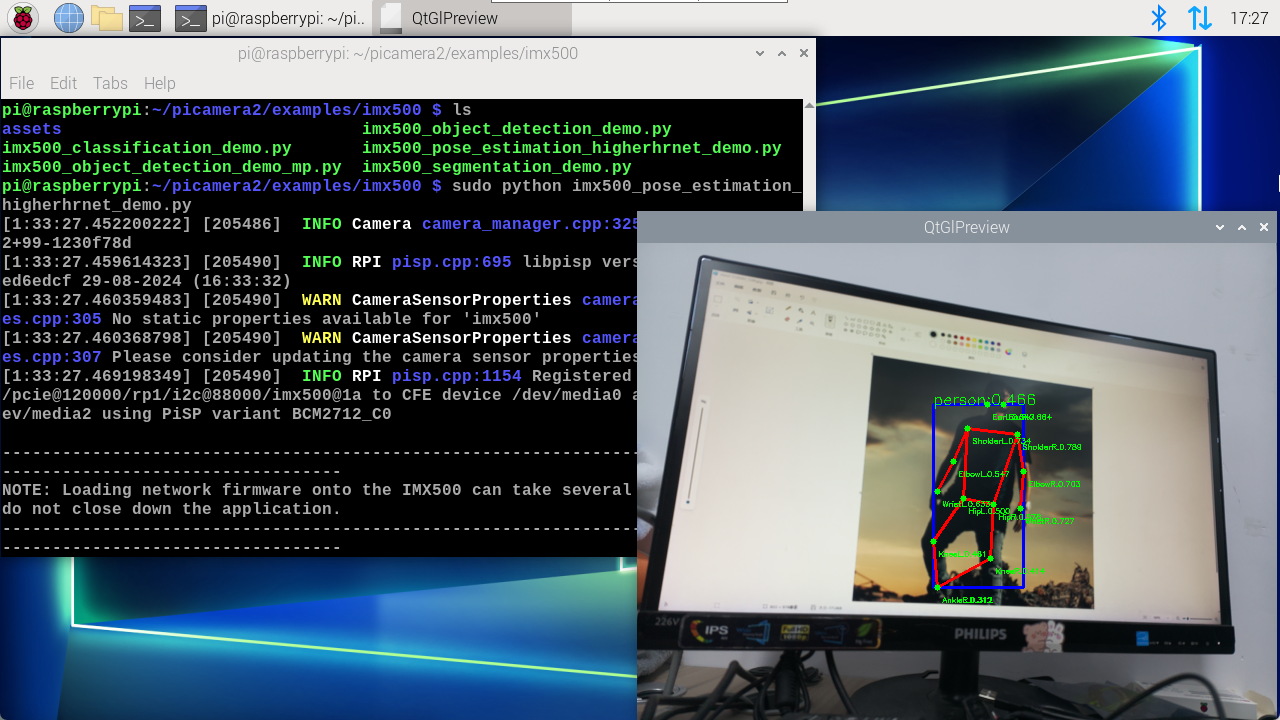Click "imx500_object_detection_demo.py" in the terminal listing
Image resolution: width=1280 pixels, height=720 pixels.
pyautogui.click(x=517, y=129)
